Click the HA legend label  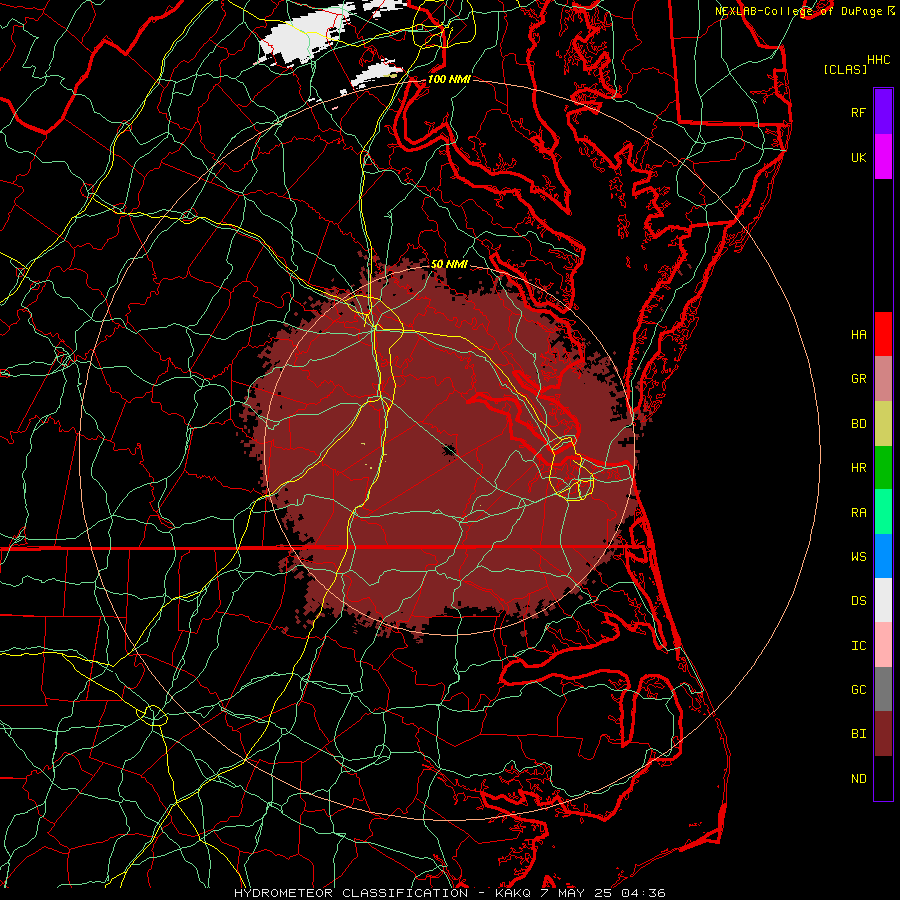(859, 335)
